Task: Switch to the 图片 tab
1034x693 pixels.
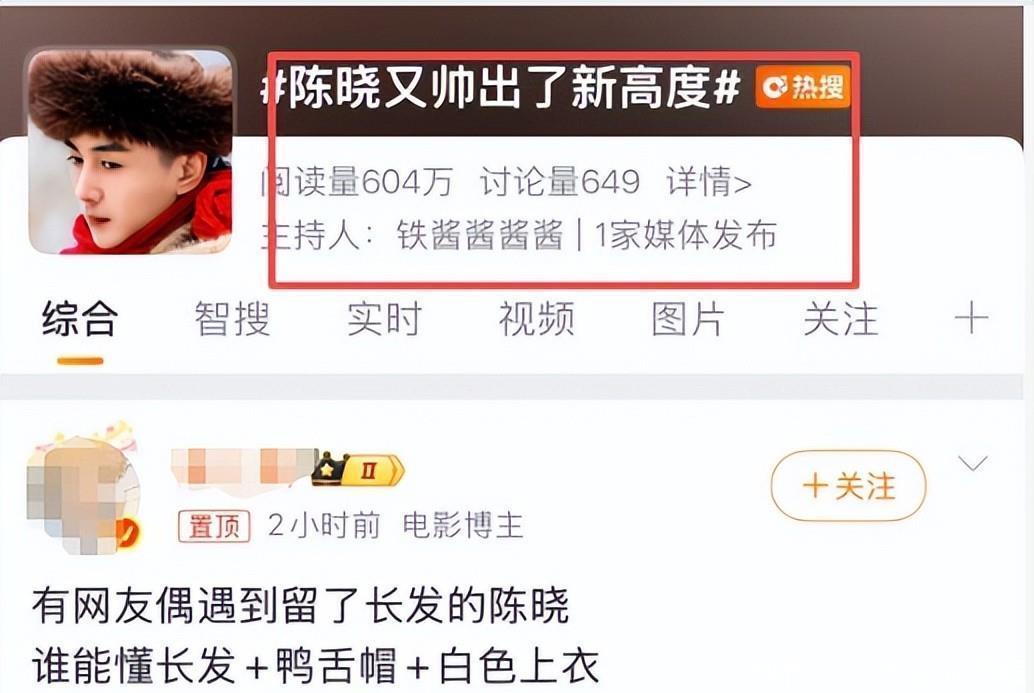Action: 688,320
